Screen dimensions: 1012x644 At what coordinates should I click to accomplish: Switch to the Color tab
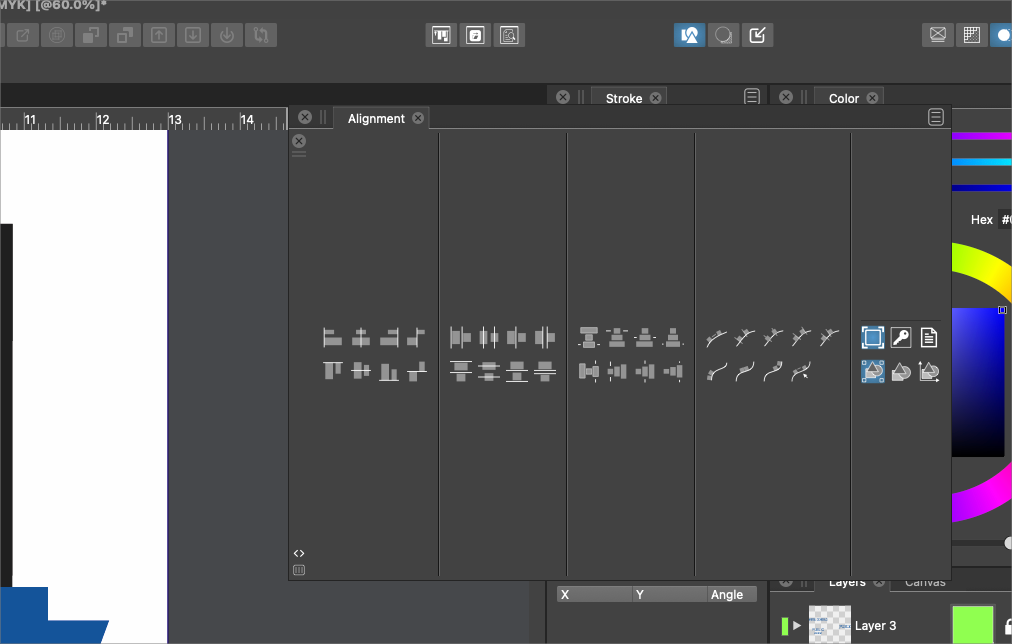(844, 98)
